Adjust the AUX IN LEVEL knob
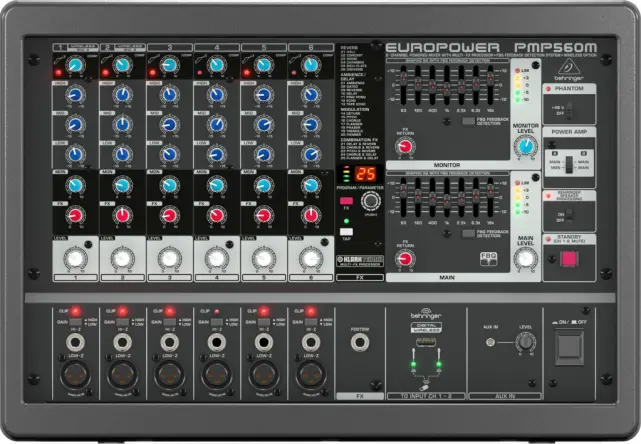 [x=525, y=342]
